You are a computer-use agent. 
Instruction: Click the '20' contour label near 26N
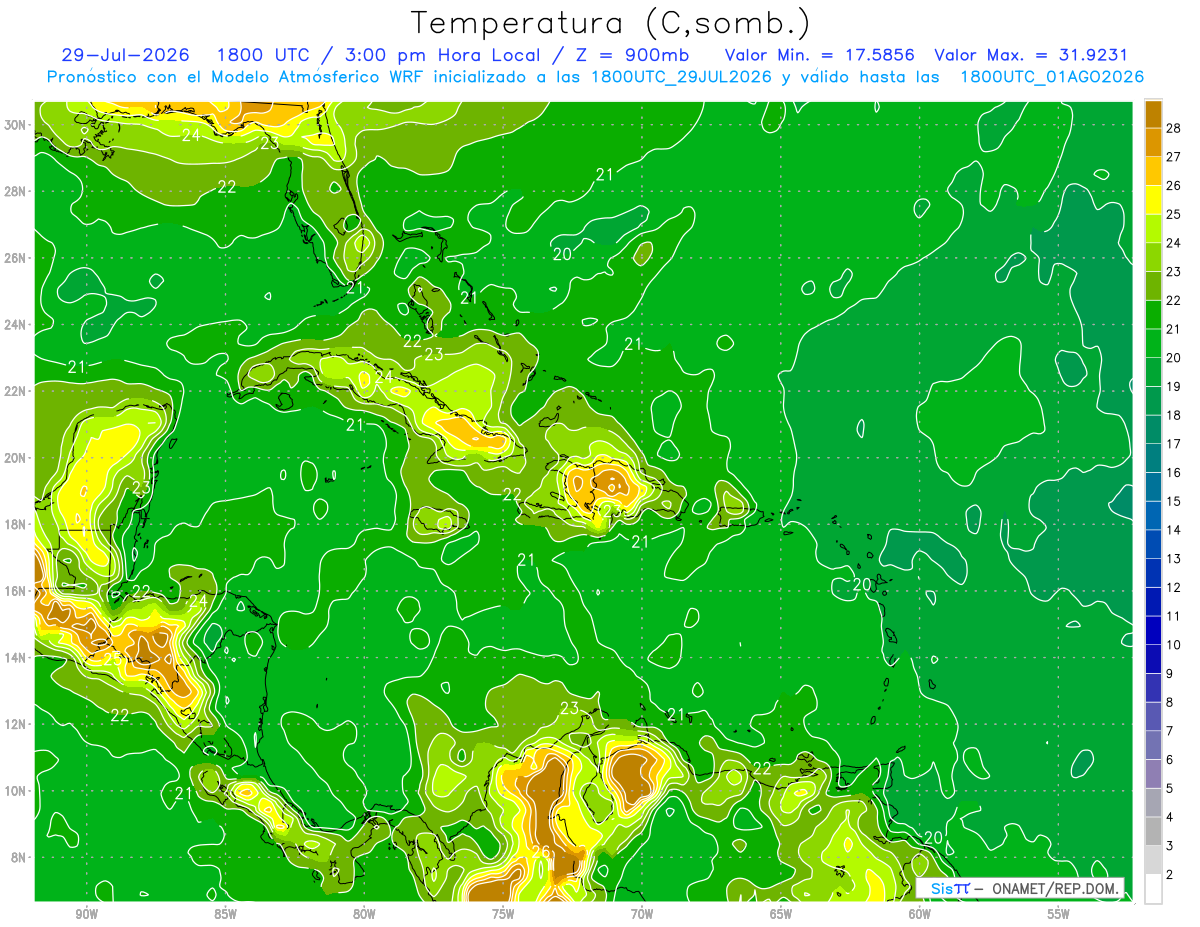click(x=563, y=254)
